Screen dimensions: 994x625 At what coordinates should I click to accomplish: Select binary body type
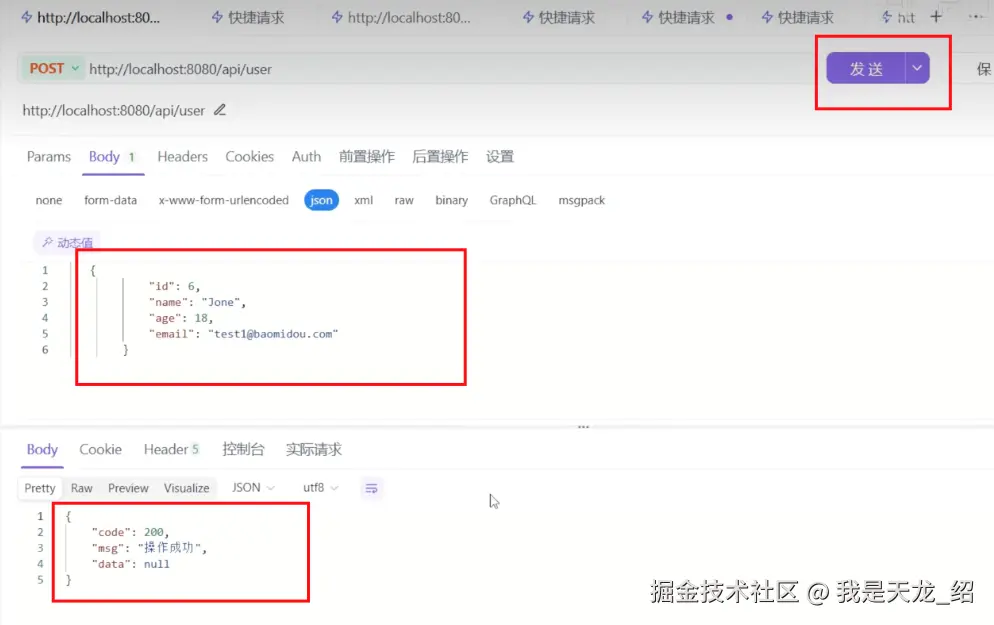tap(451, 200)
